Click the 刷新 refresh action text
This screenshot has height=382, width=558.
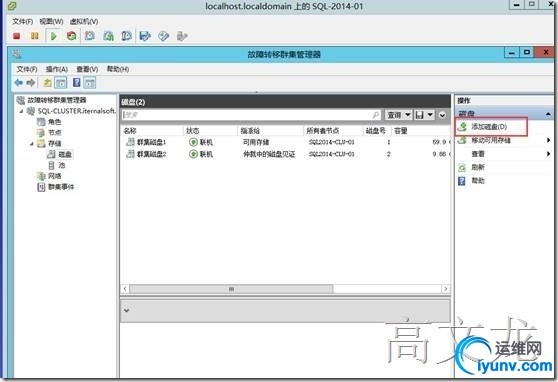pyautogui.click(x=478, y=167)
